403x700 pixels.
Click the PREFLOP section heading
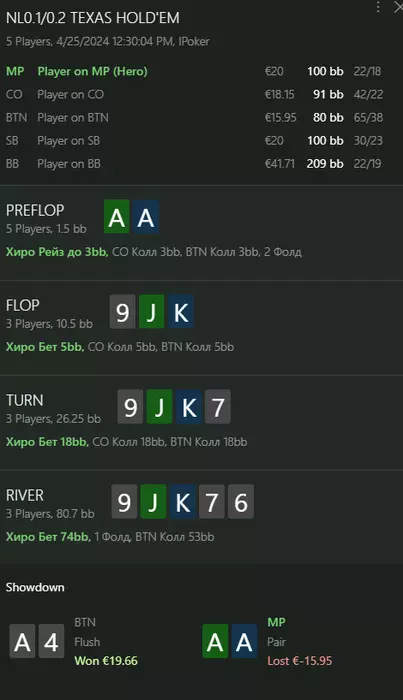click(x=35, y=210)
